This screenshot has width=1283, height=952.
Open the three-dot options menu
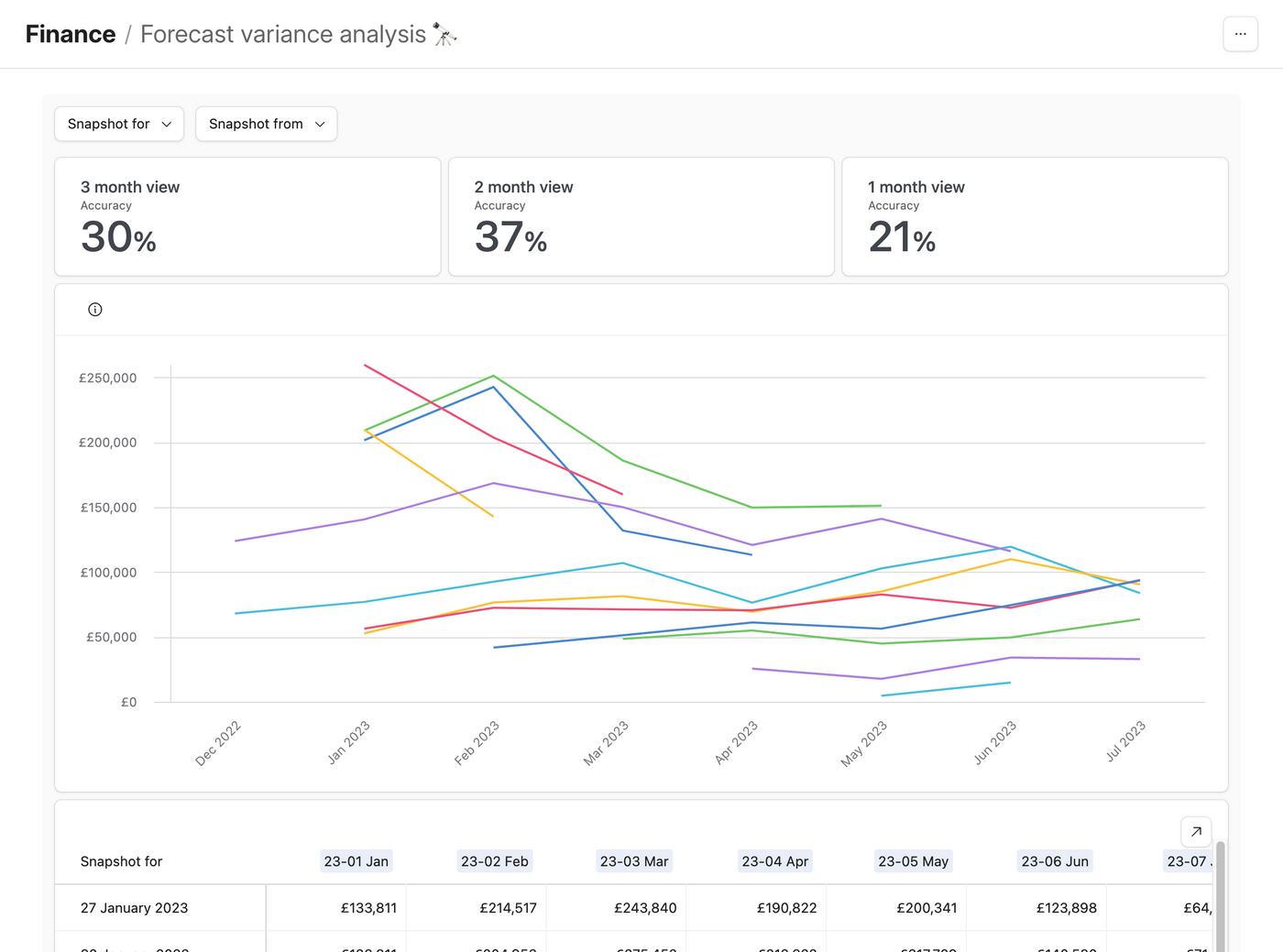(x=1240, y=34)
